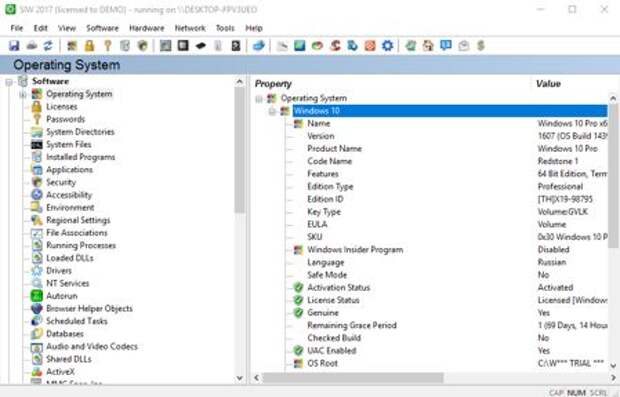The width and height of the screenshot is (620, 397).
Task: Click the padlock Licenses toolbar icon
Action: click(x=90, y=46)
